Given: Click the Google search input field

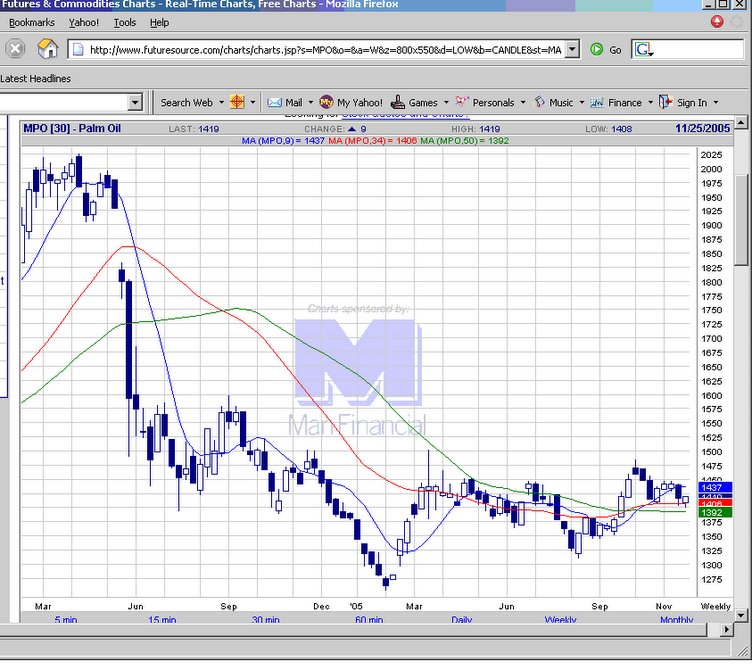Looking at the screenshot, I should pos(699,49).
